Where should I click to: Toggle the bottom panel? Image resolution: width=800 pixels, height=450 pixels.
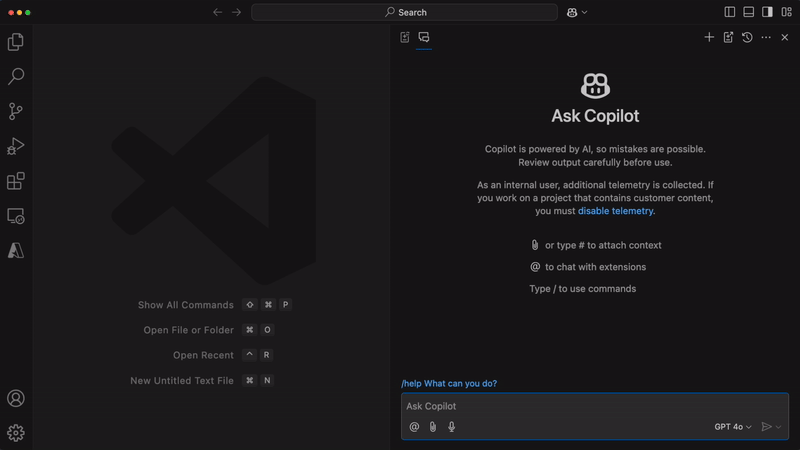coord(748,12)
